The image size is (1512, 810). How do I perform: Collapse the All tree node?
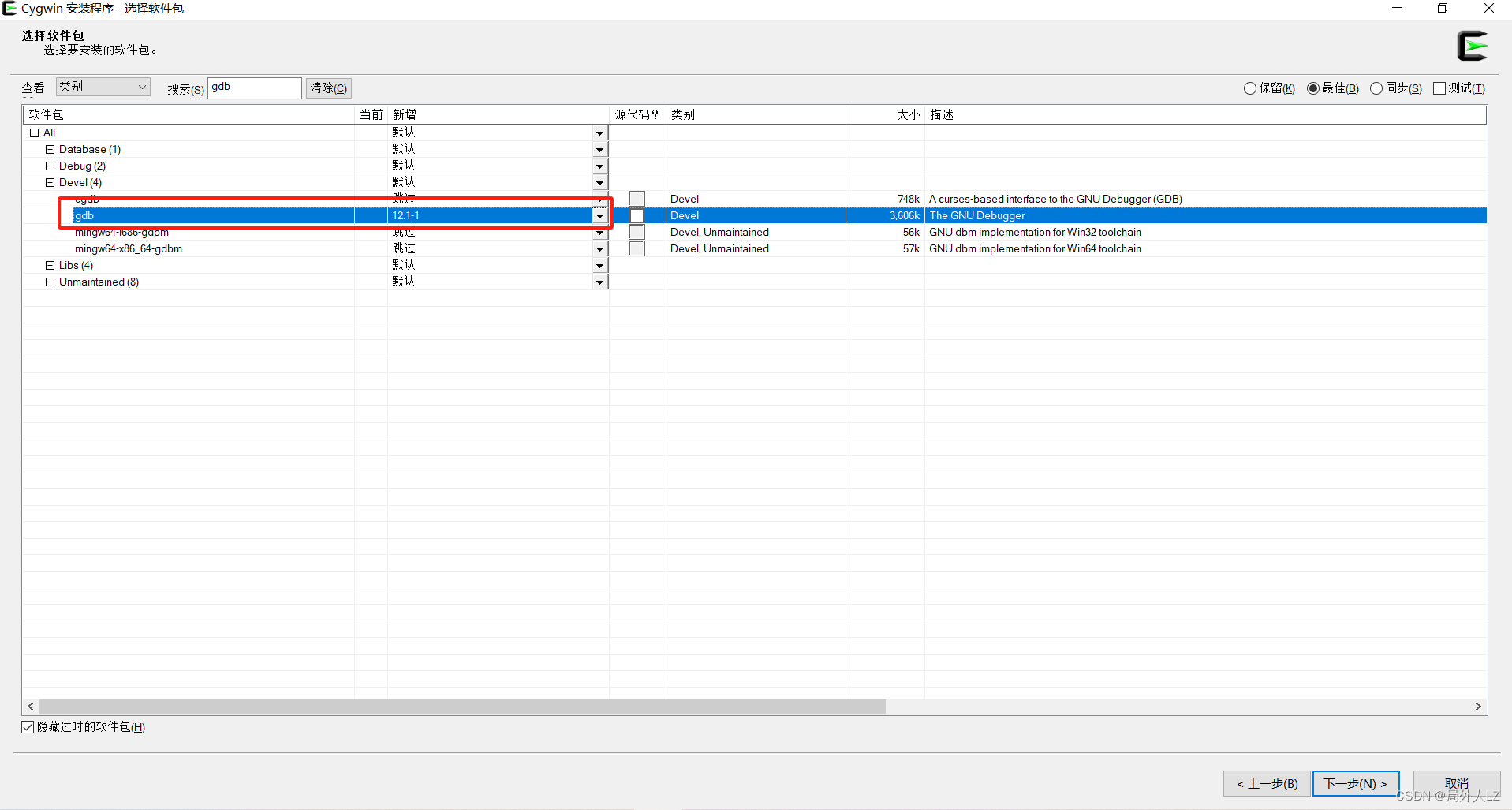(x=35, y=133)
